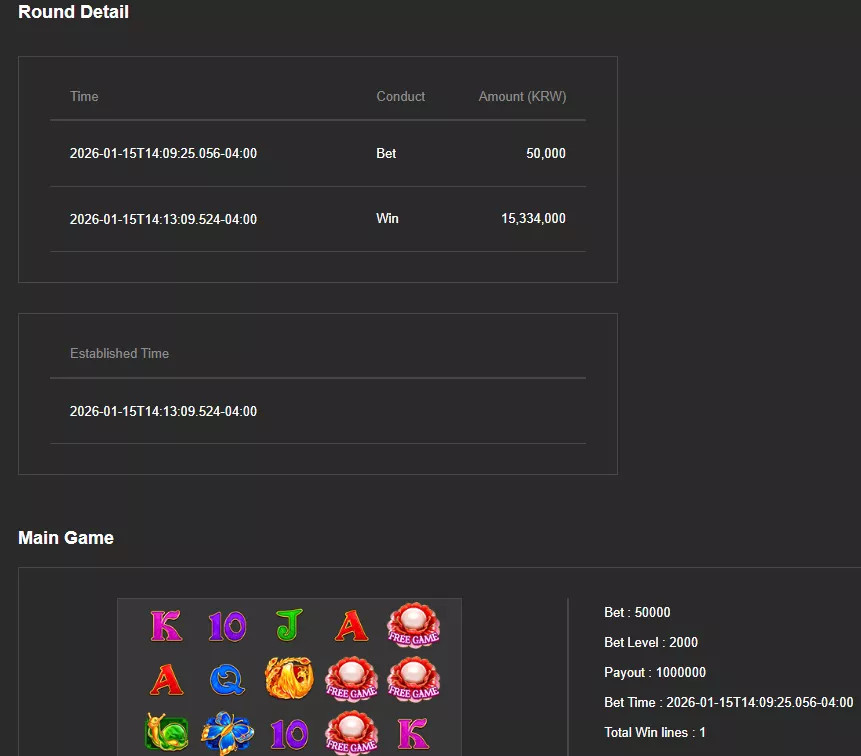
Task: Click the Main Game heading
Action: point(66,537)
